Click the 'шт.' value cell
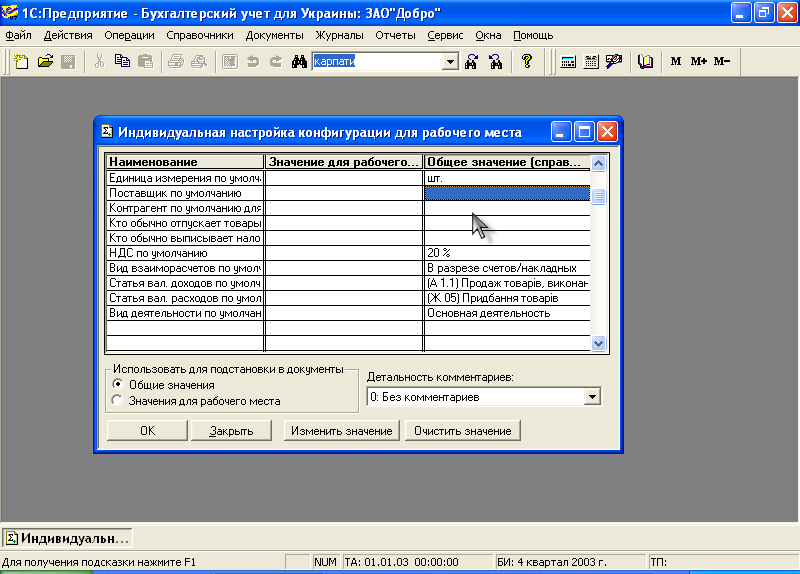800x574 pixels. (507, 178)
